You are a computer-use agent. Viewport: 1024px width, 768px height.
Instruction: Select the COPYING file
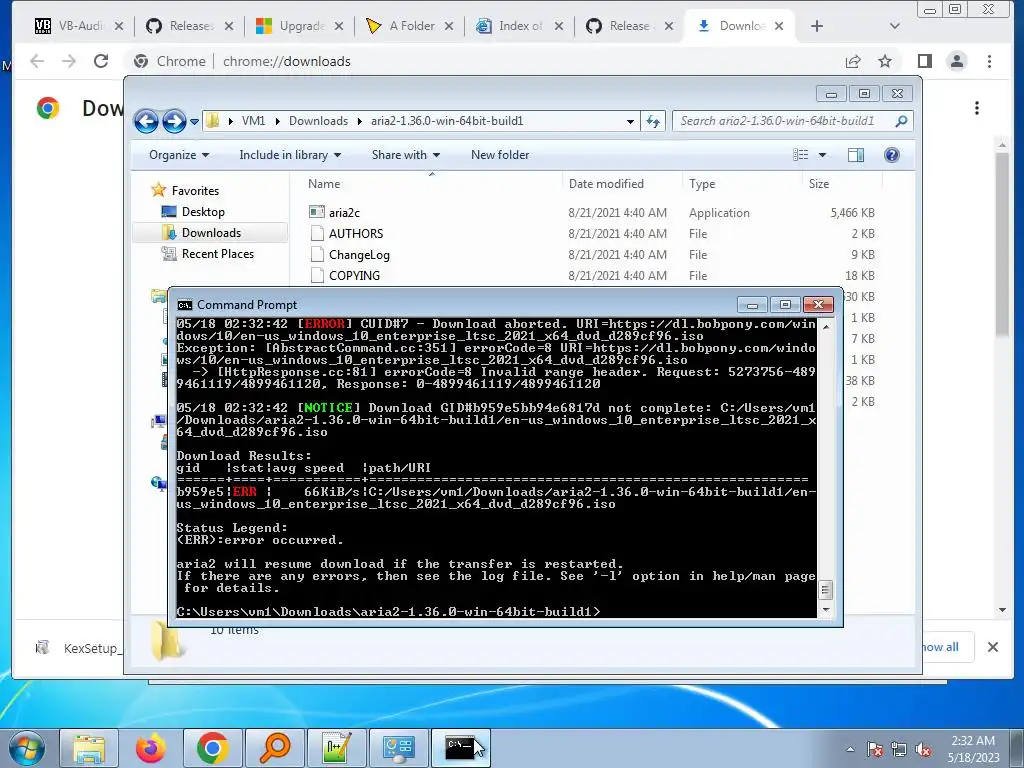354,276
